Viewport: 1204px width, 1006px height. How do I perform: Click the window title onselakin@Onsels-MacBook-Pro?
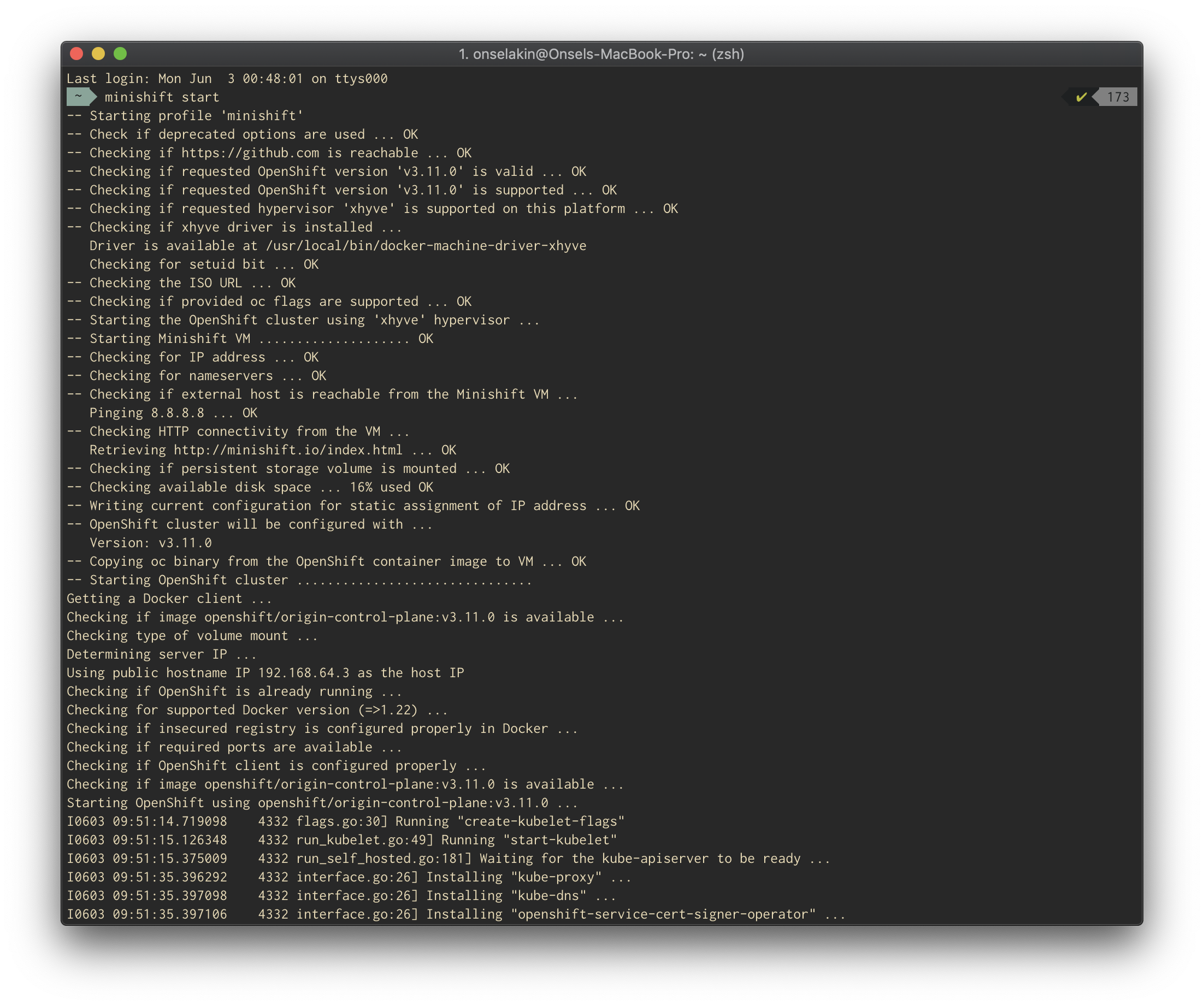[x=601, y=54]
